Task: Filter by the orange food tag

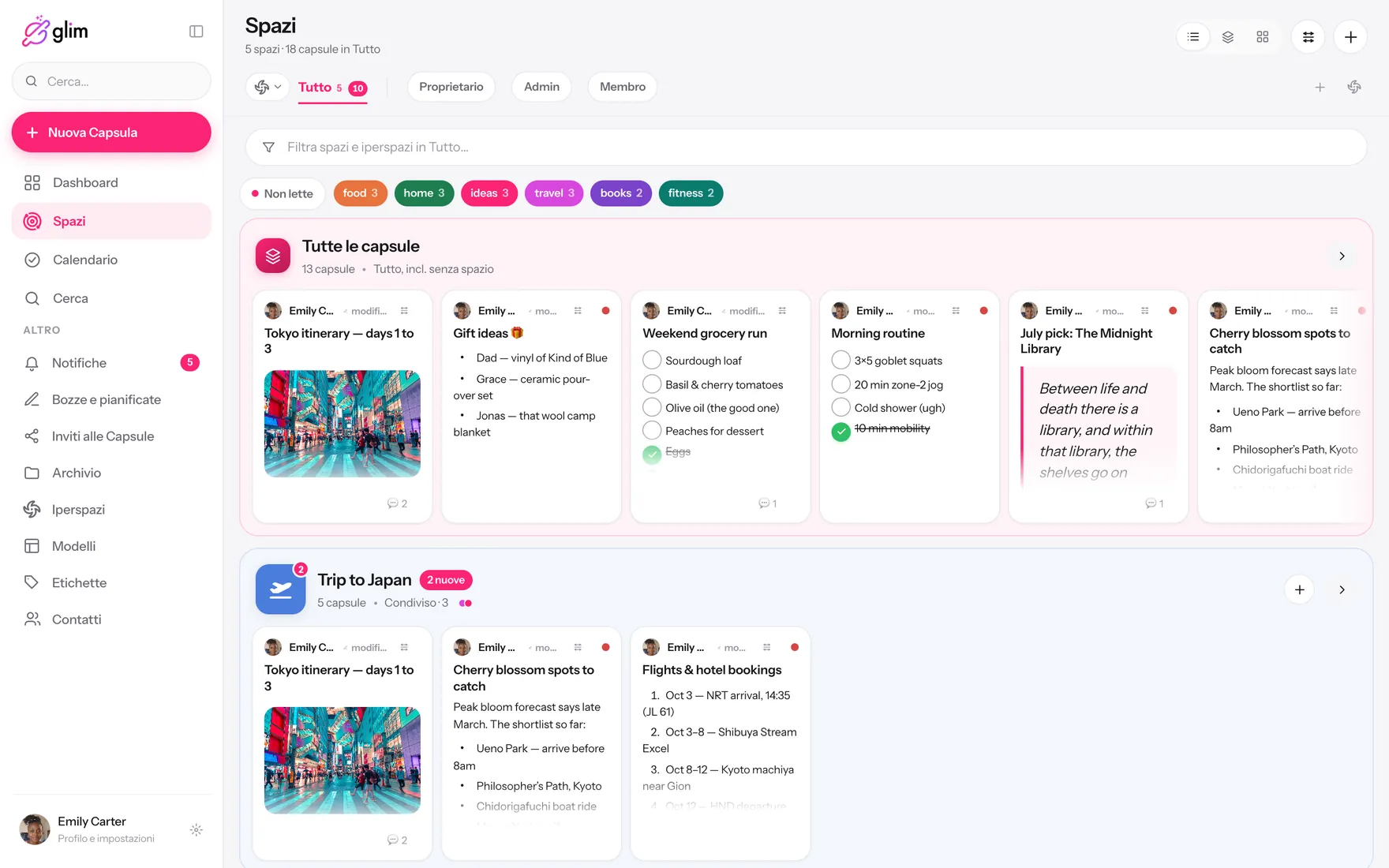Action: pyautogui.click(x=361, y=193)
